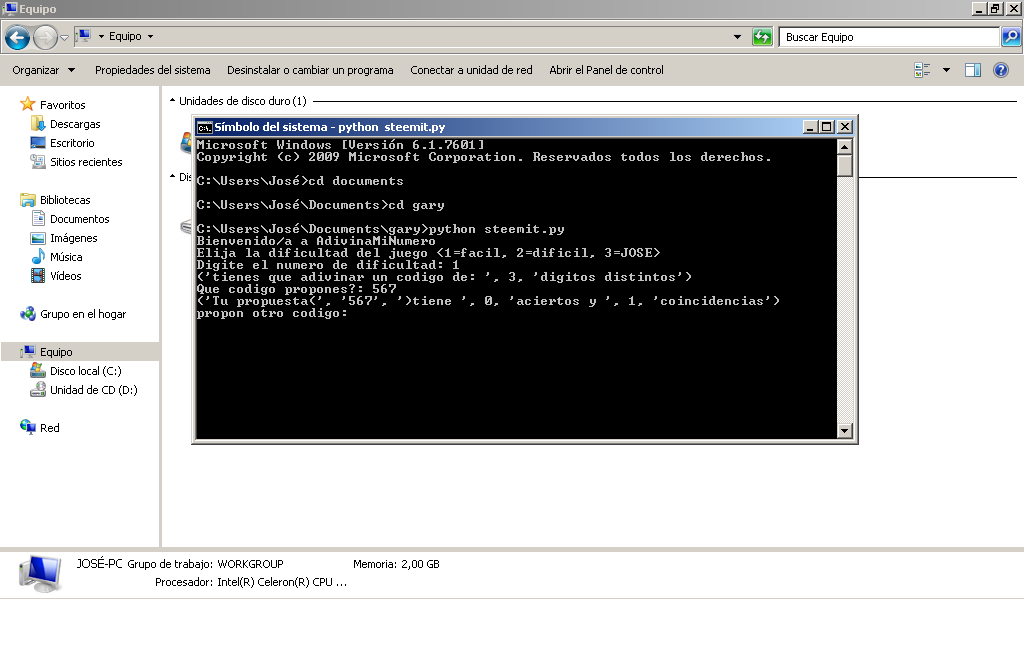Click the 'Bienvenido/a a AdivinaMiNumero' line
The image size is (1024, 648).
[315, 240]
